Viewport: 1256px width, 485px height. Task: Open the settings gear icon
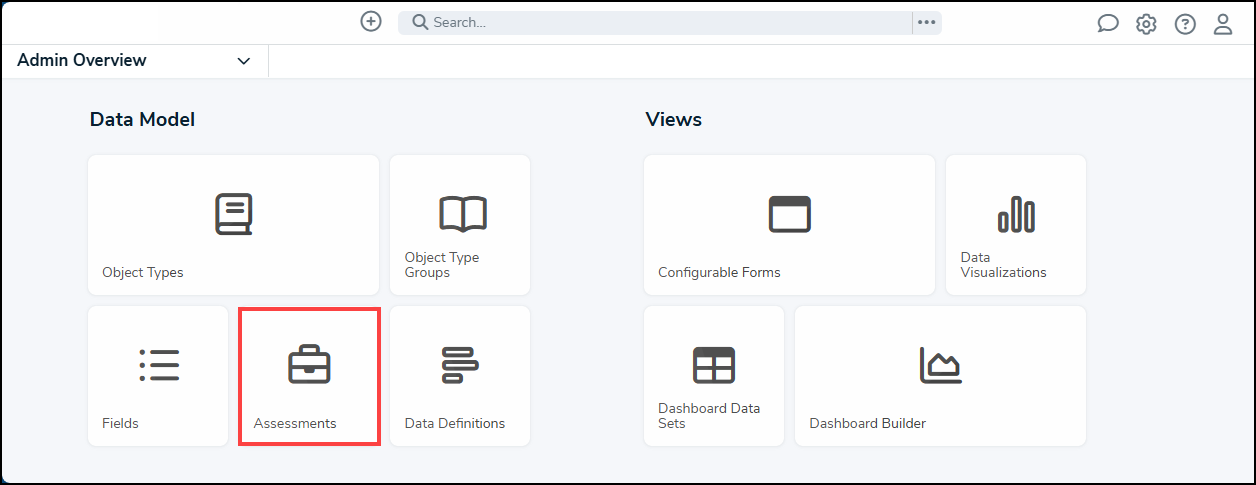[1146, 24]
